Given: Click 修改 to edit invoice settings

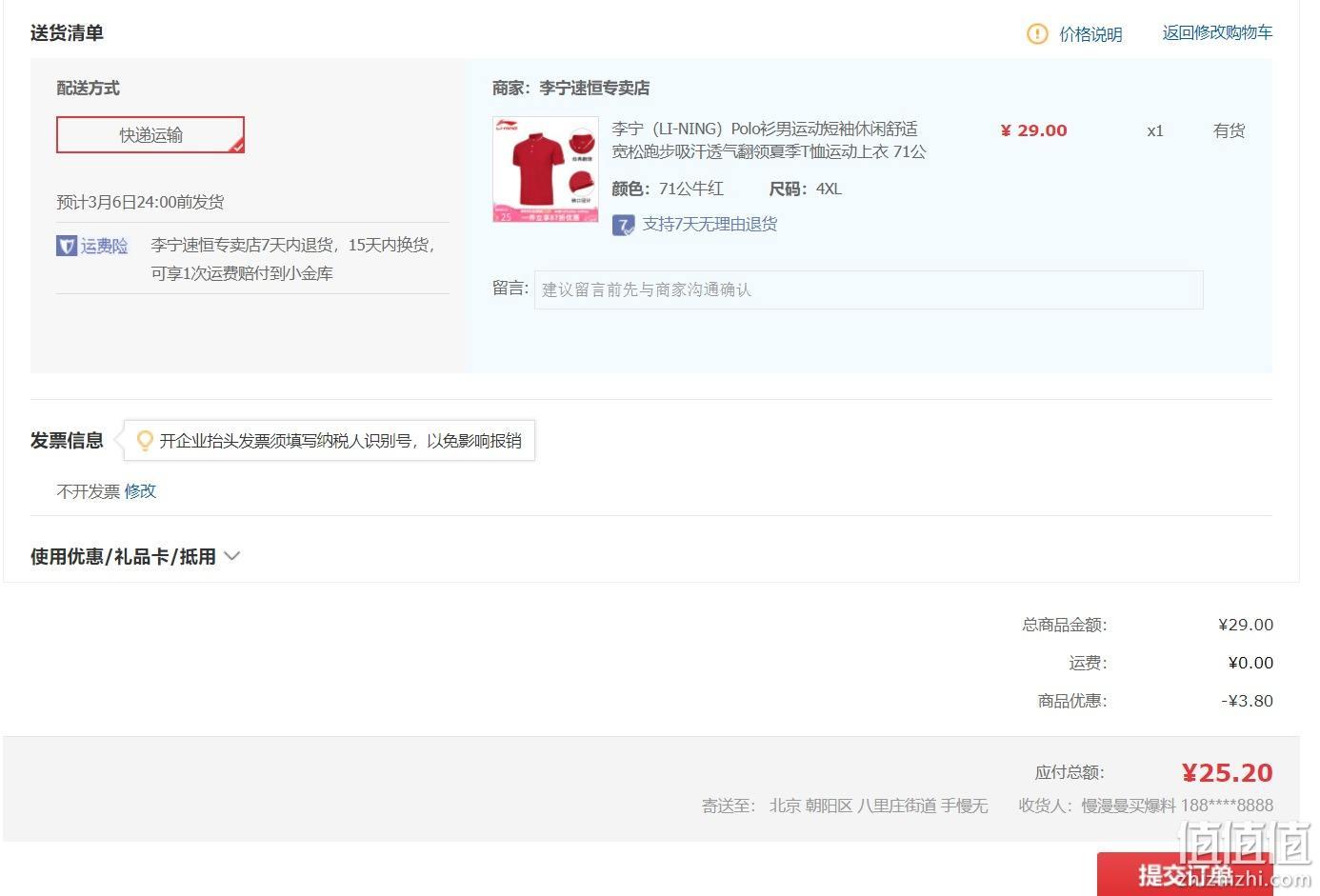Looking at the screenshot, I should click(140, 491).
